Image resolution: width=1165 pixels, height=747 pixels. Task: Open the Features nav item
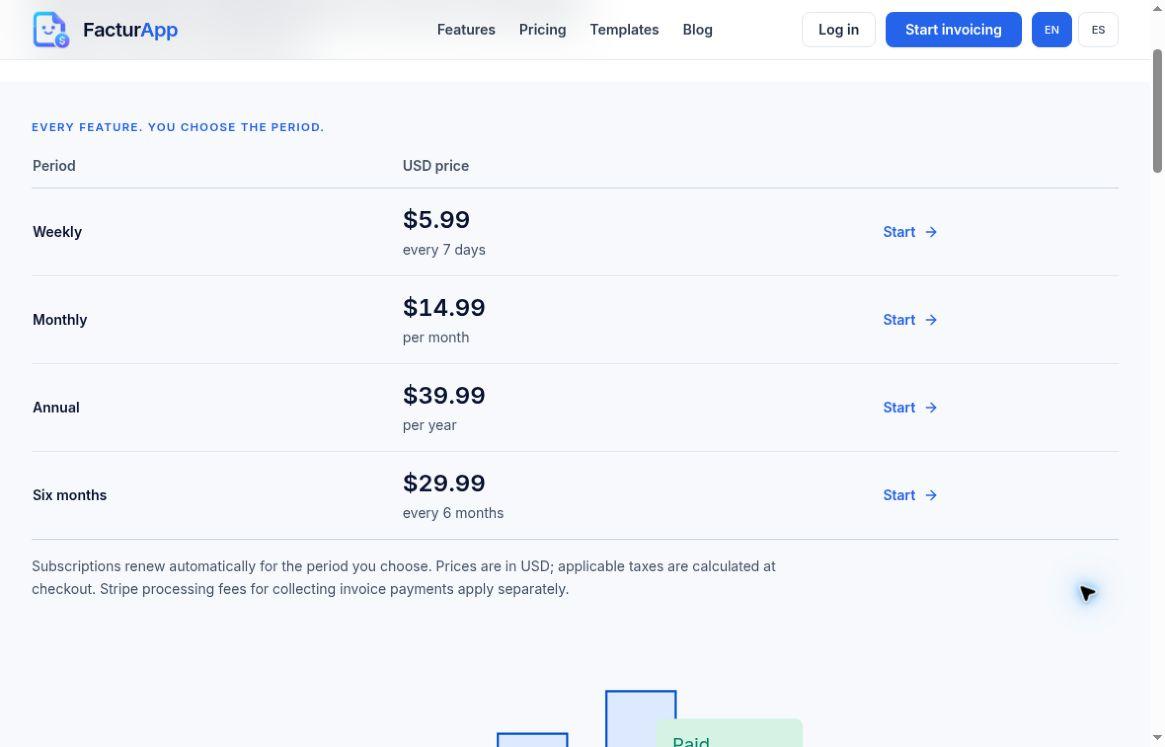466,30
